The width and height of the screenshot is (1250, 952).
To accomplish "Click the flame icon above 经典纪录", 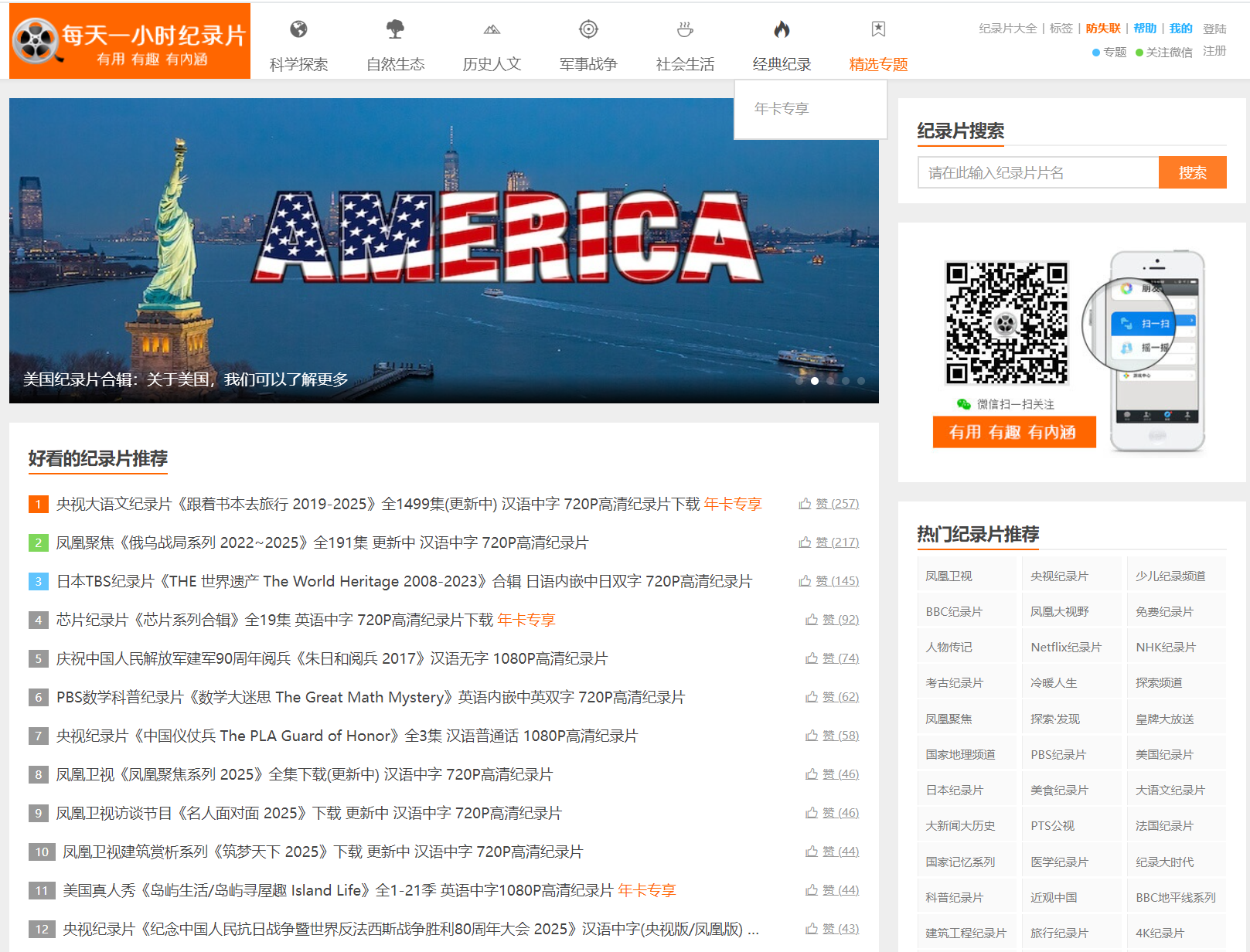I will pos(782,29).
